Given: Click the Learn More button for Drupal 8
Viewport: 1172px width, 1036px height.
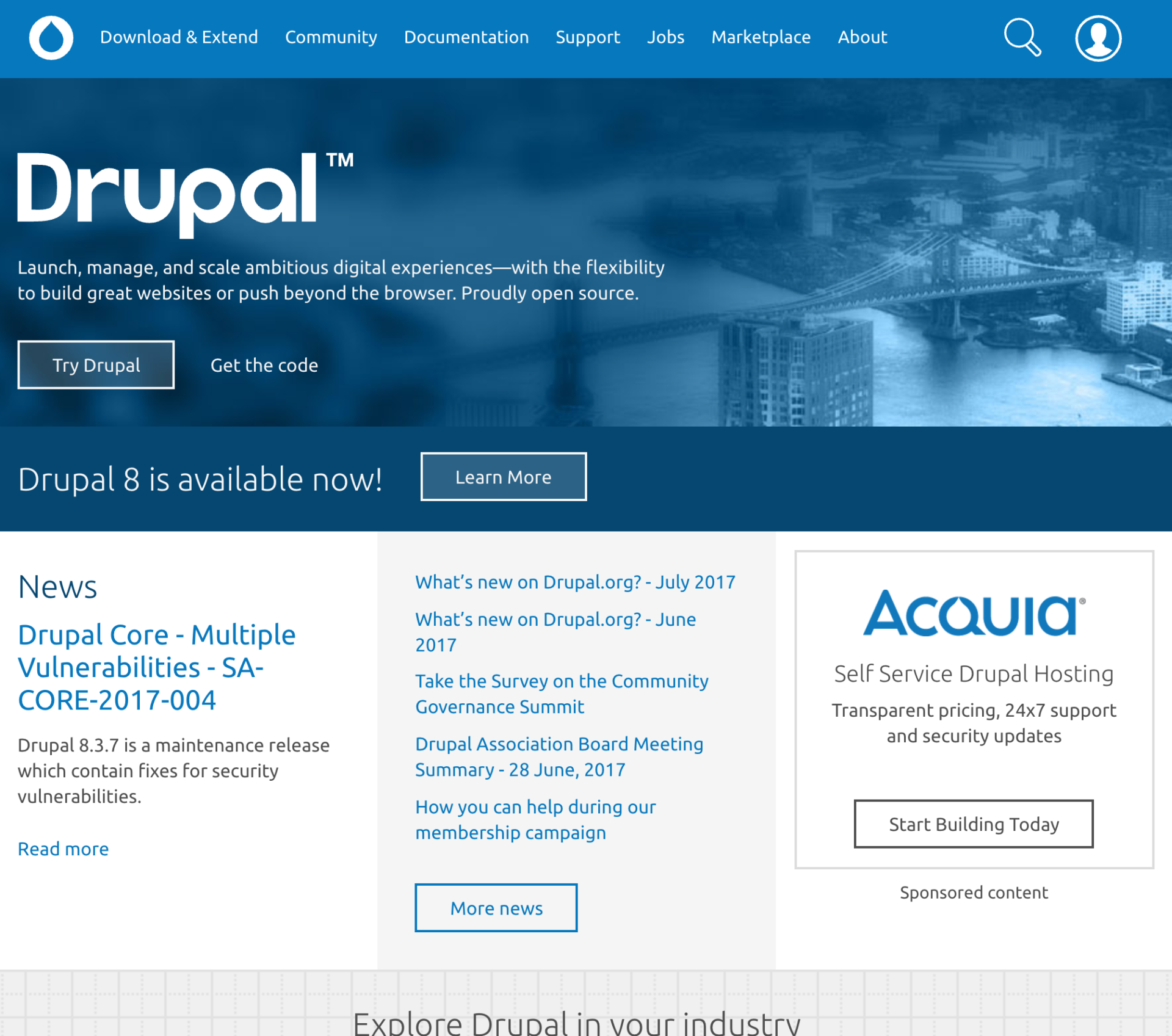Looking at the screenshot, I should pyautogui.click(x=504, y=477).
